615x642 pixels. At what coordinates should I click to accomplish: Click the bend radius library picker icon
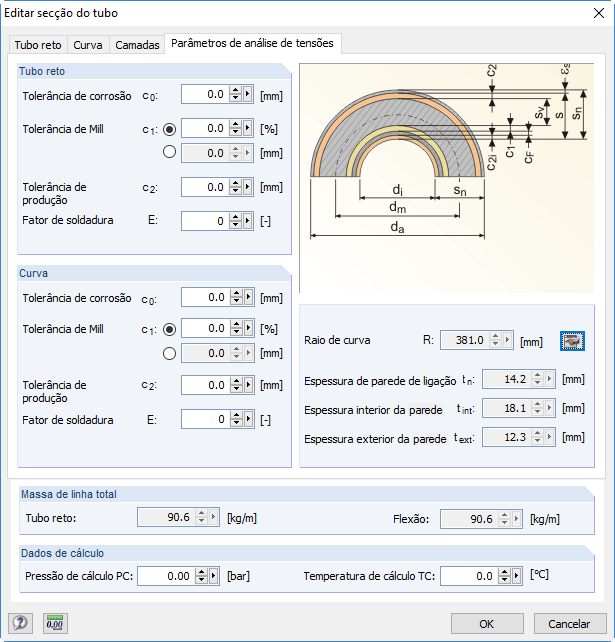(572, 341)
